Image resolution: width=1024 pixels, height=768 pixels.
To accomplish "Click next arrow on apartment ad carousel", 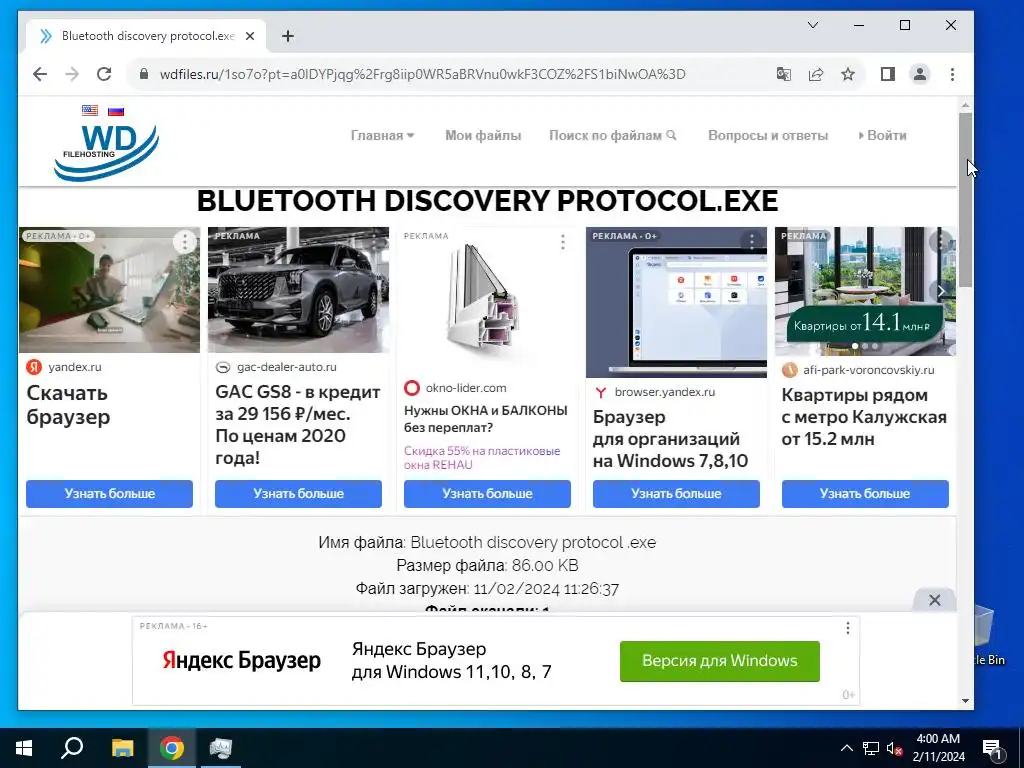I will click(941, 291).
